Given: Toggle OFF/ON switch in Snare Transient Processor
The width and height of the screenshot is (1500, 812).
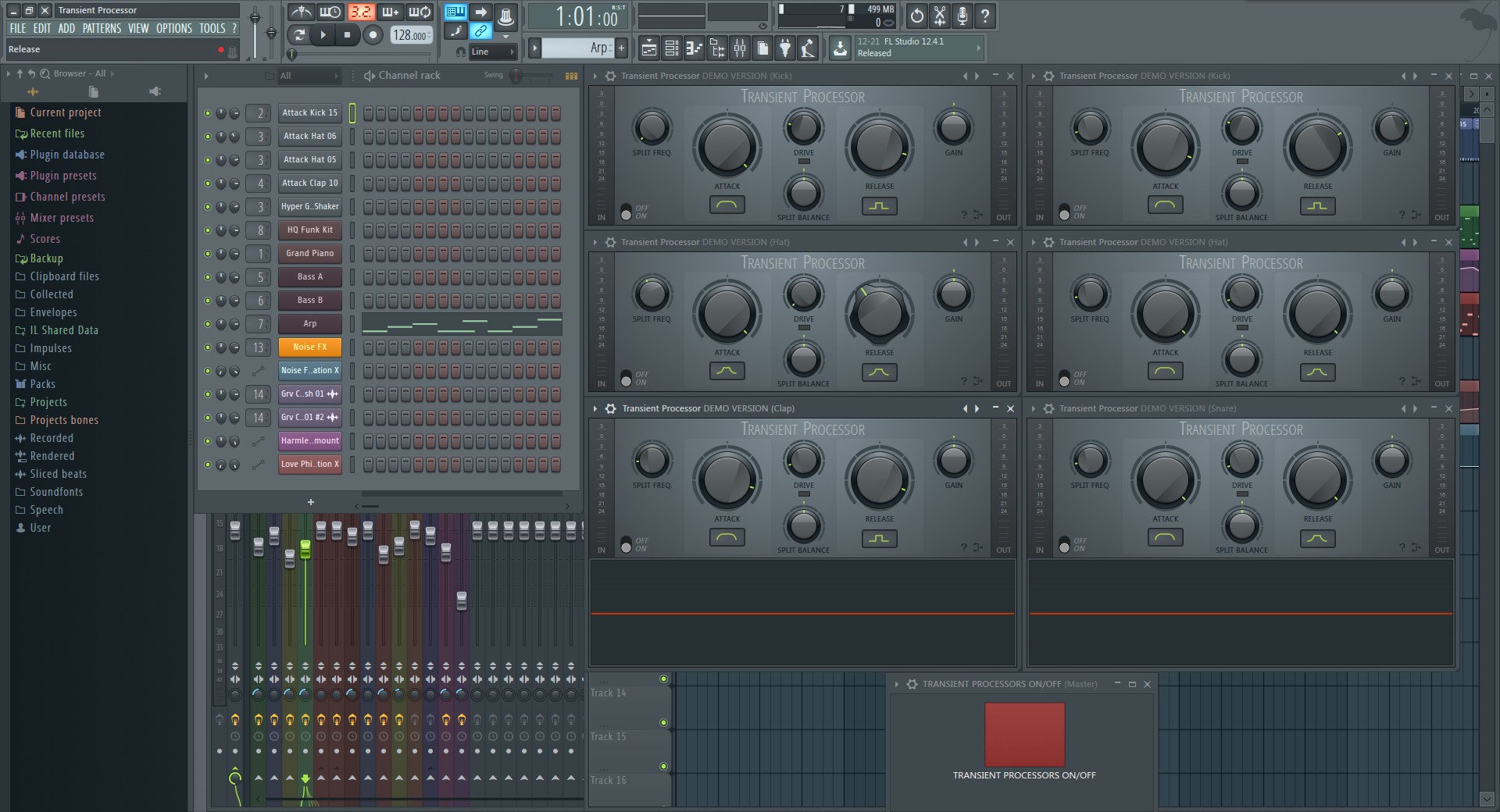Looking at the screenshot, I should [1064, 545].
